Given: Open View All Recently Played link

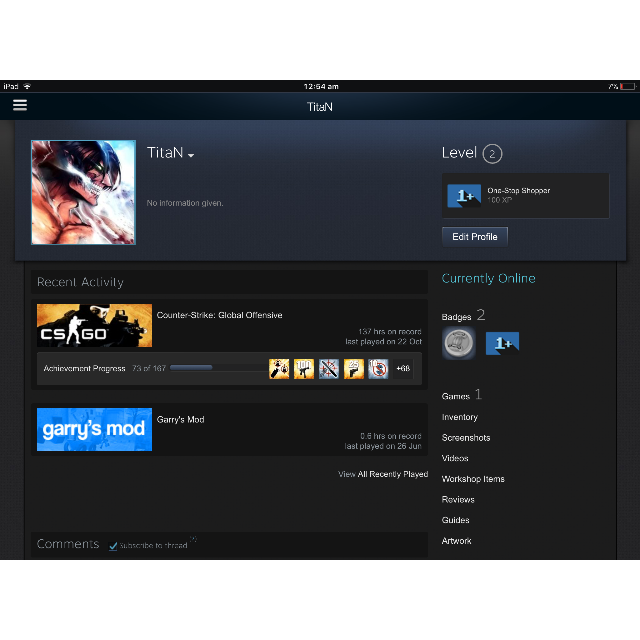Looking at the screenshot, I should [x=383, y=474].
